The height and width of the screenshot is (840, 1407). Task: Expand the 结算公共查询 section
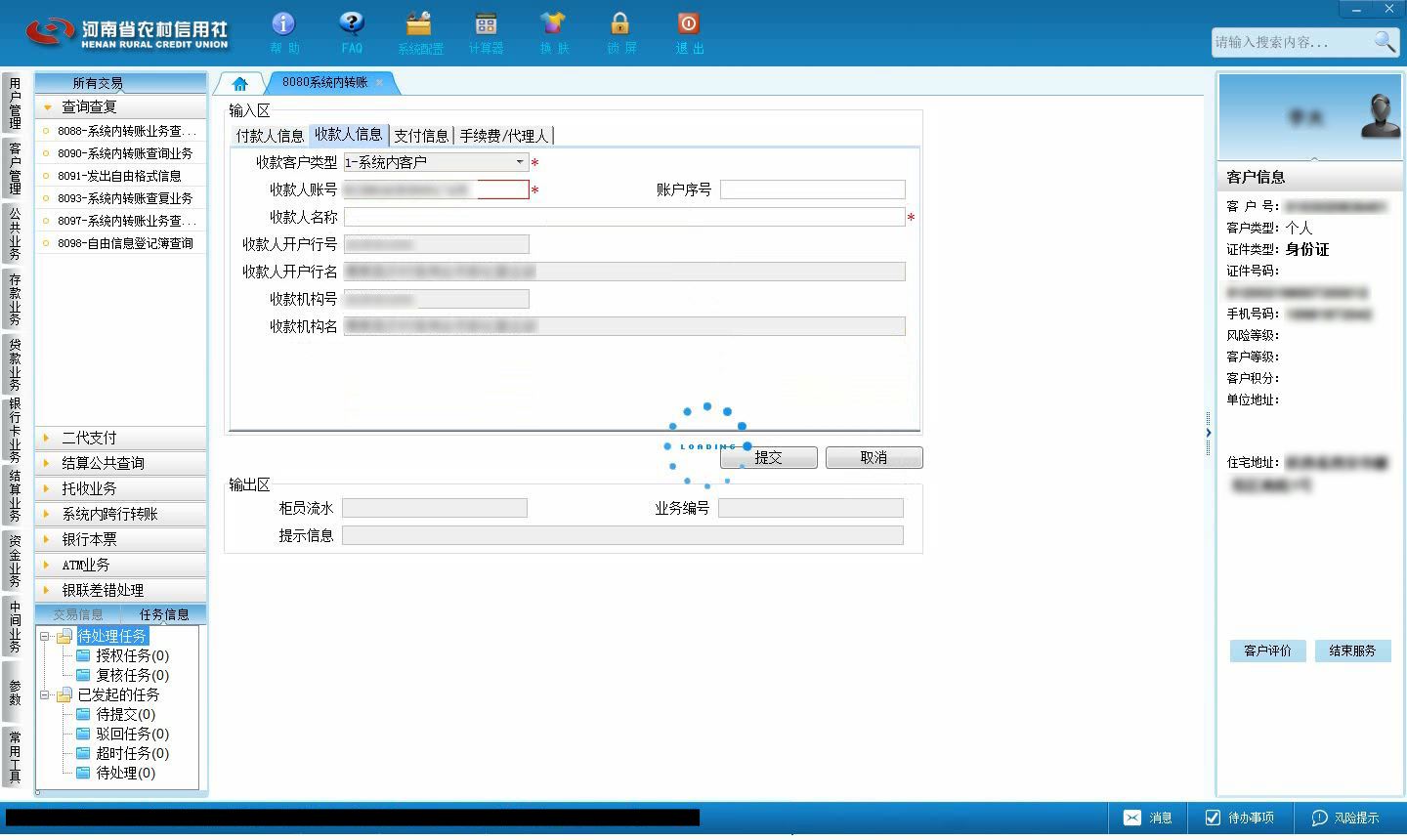pyautogui.click(x=121, y=463)
